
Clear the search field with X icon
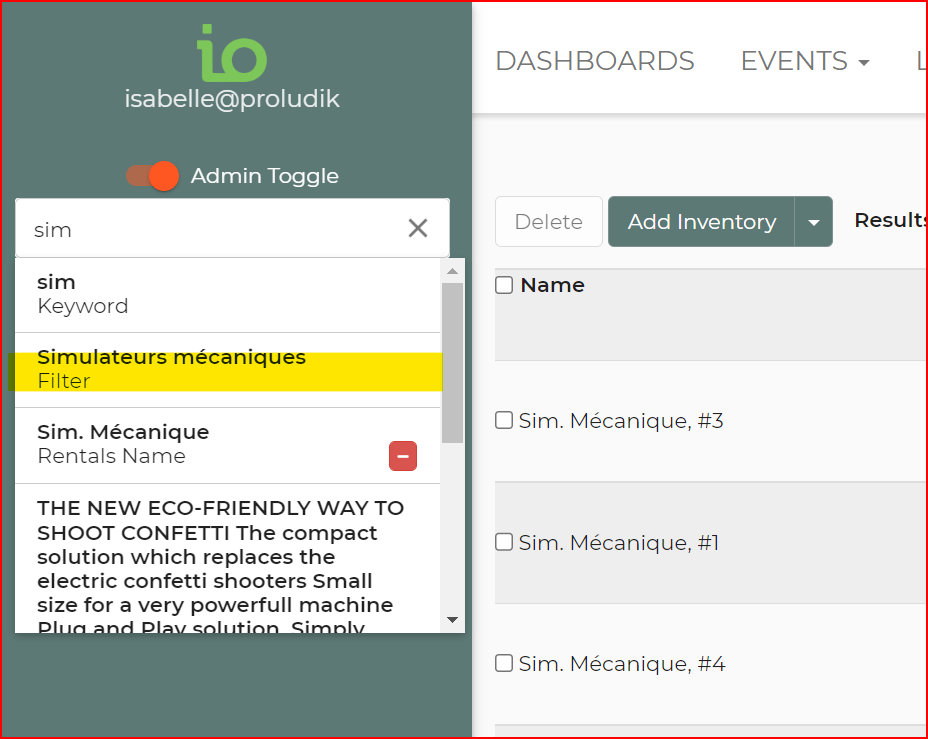click(418, 229)
